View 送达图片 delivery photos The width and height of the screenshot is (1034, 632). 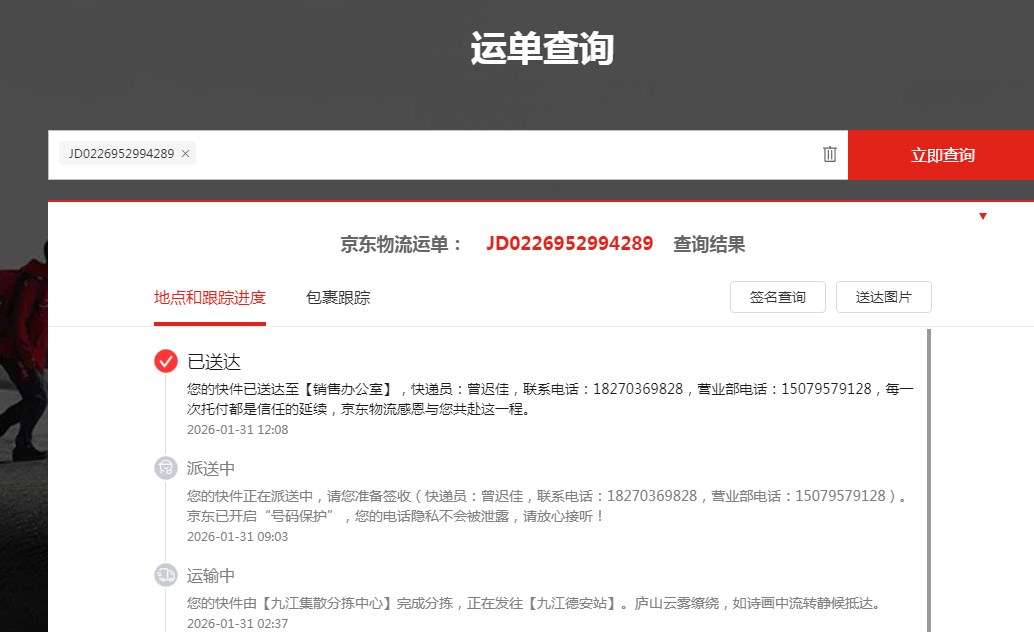point(883,298)
